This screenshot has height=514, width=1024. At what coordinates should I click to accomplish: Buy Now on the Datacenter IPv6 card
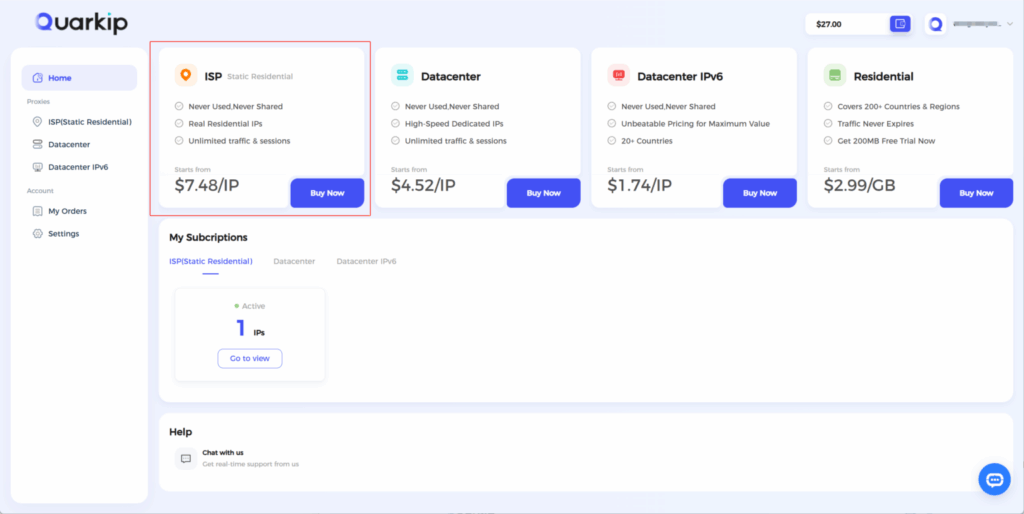click(x=760, y=193)
